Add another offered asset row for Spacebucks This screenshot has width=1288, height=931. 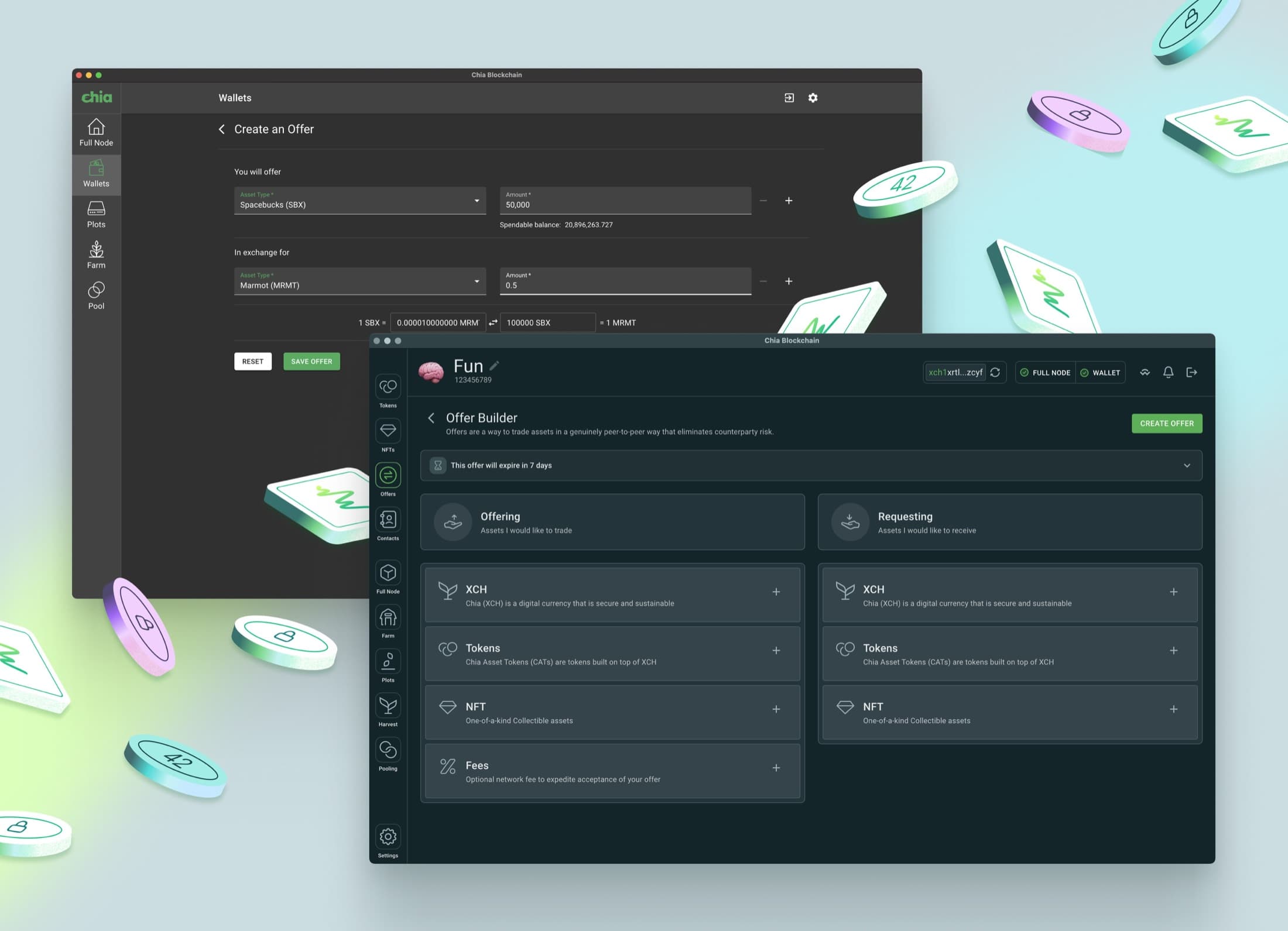[x=789, y=201]
